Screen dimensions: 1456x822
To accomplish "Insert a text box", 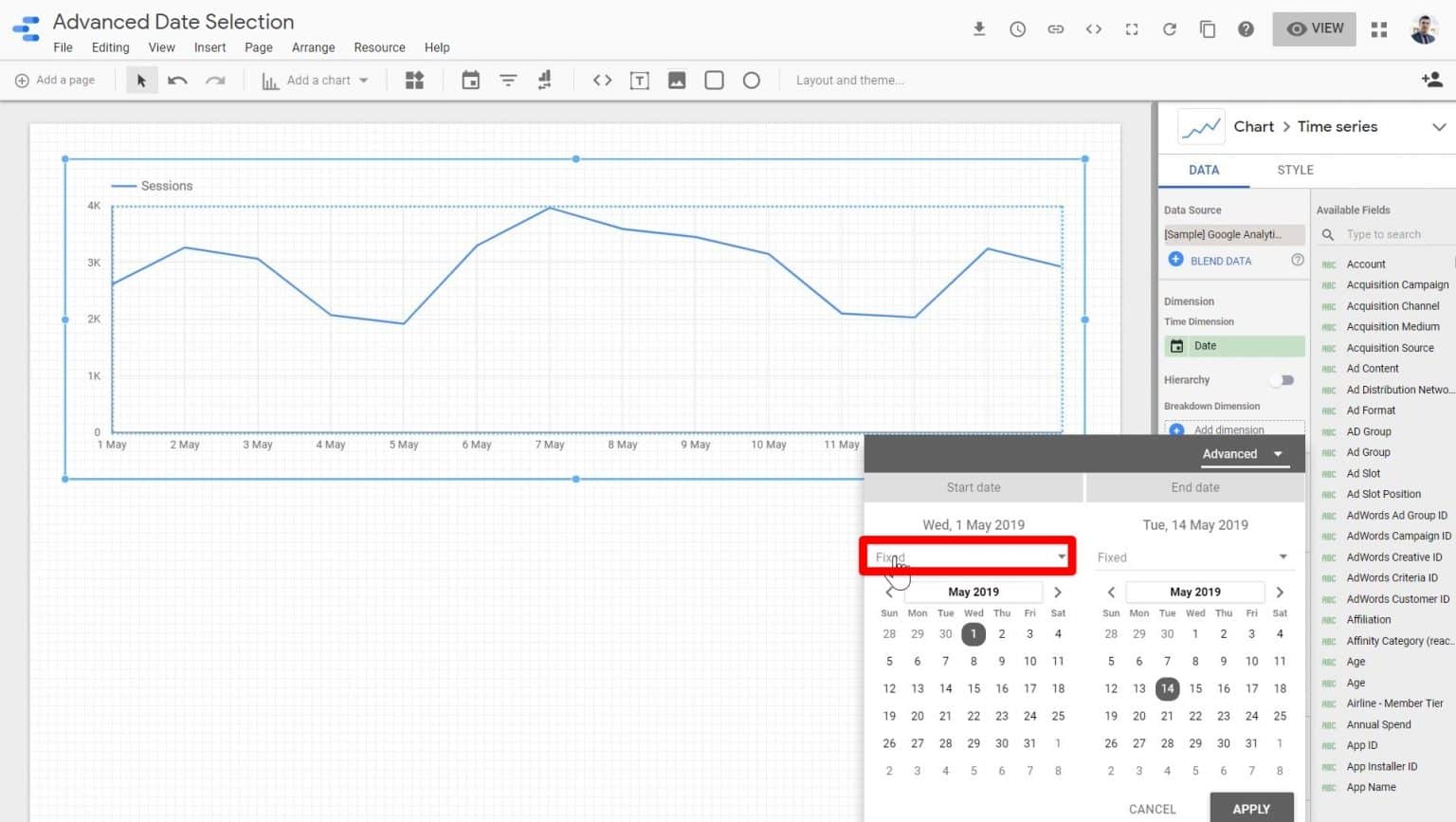I will [x=640, y=80].
